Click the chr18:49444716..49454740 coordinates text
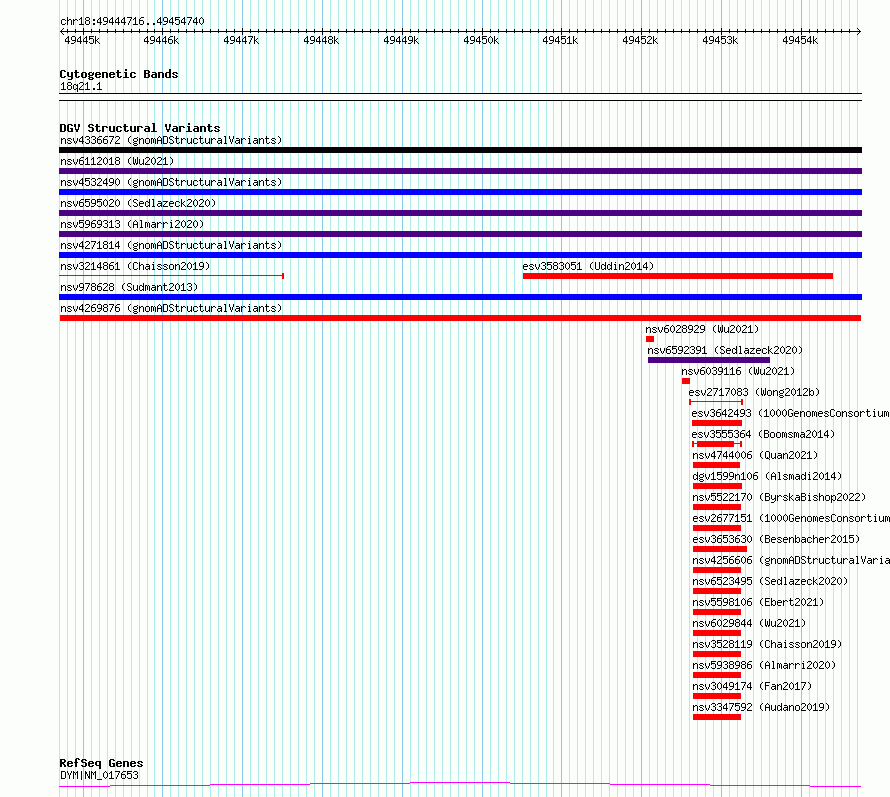The width and height of the screenshot is (890, 797). click(x=132, y=21)
